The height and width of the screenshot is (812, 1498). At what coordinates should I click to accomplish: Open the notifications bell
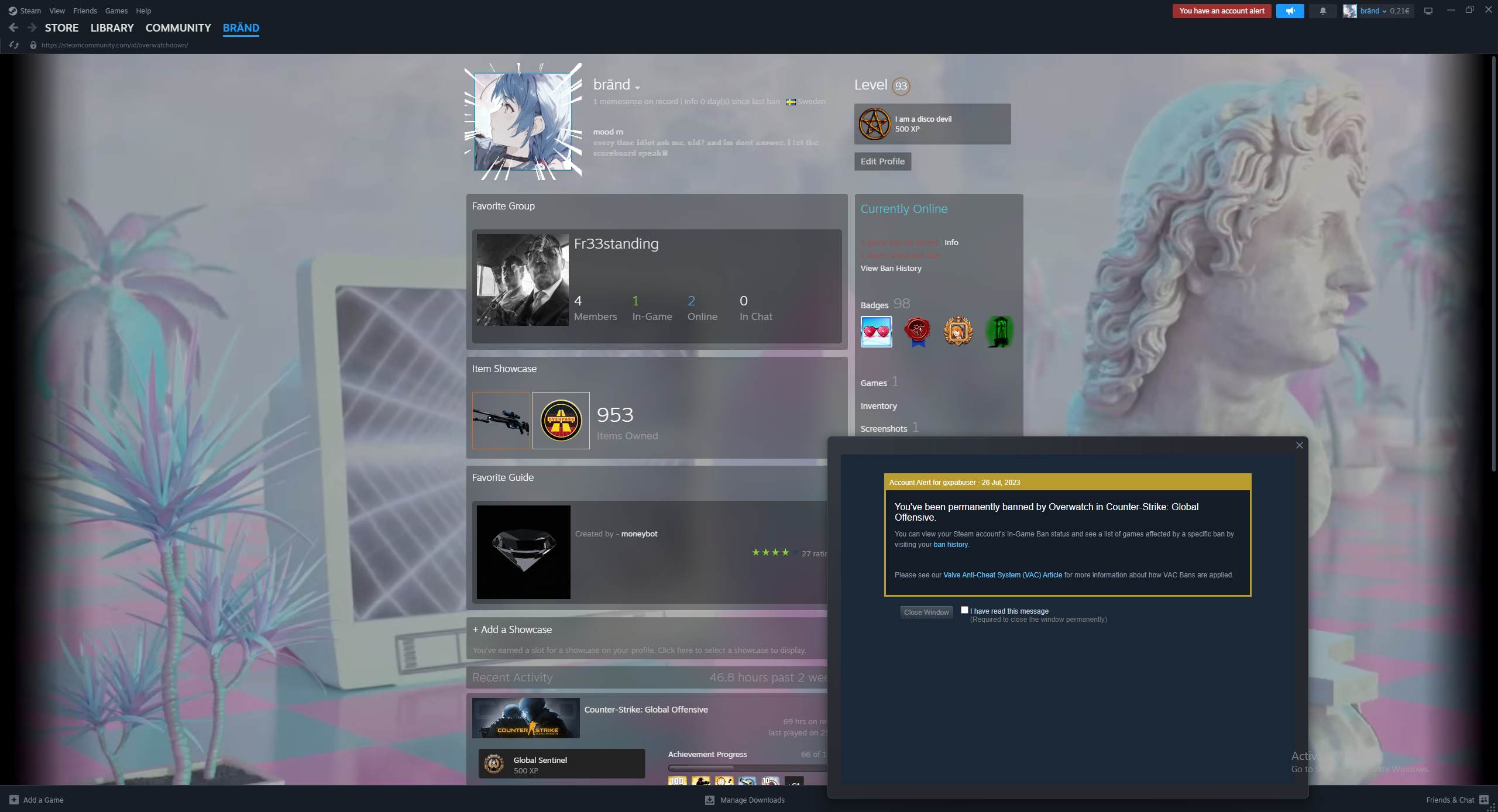coord(1322,11)
